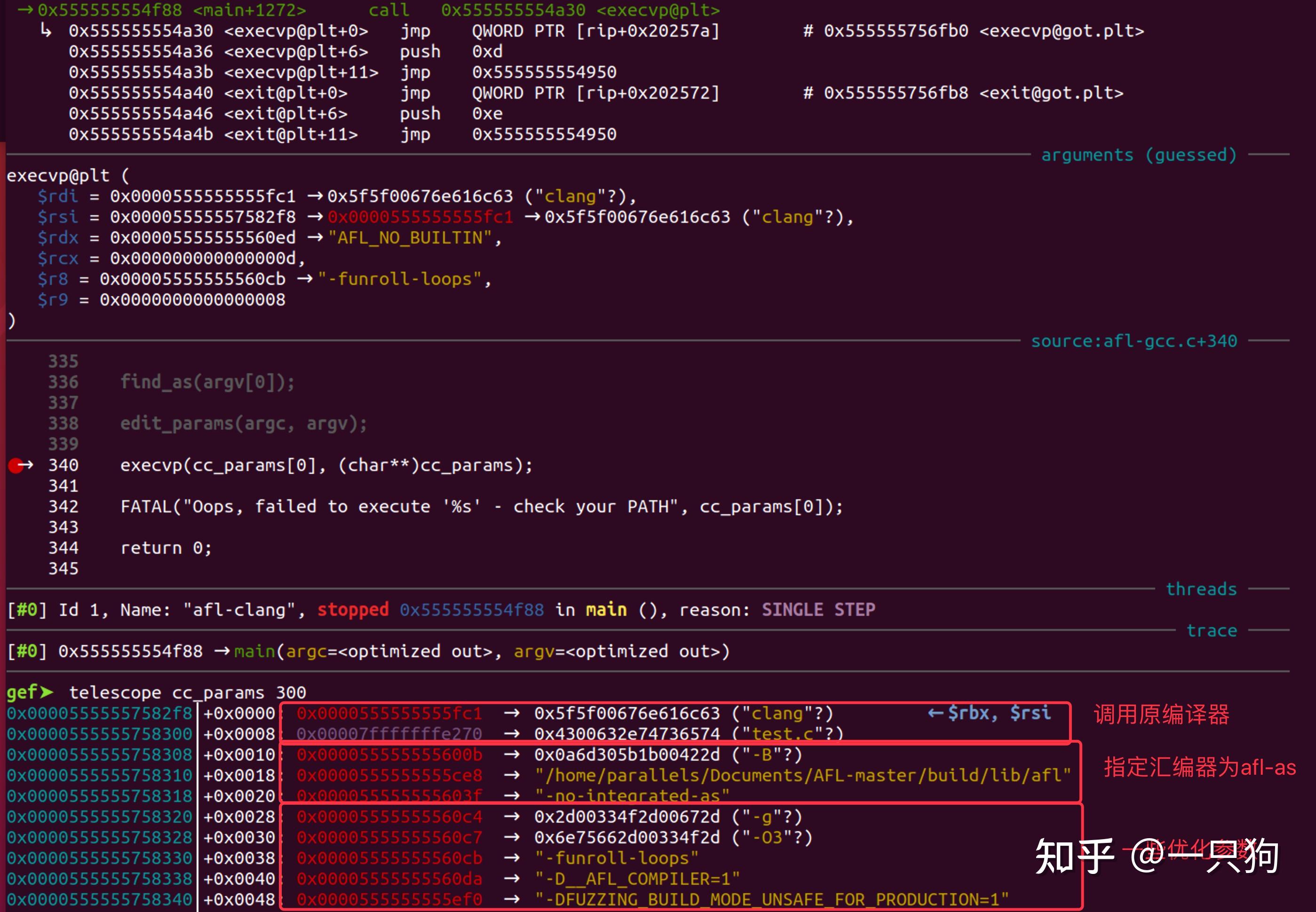Image resolution: width=1316 pixels, height=912 pixels.
Task: Select the 'source:afl-gcc.c+340' section header
Action: coord(1134,341)
